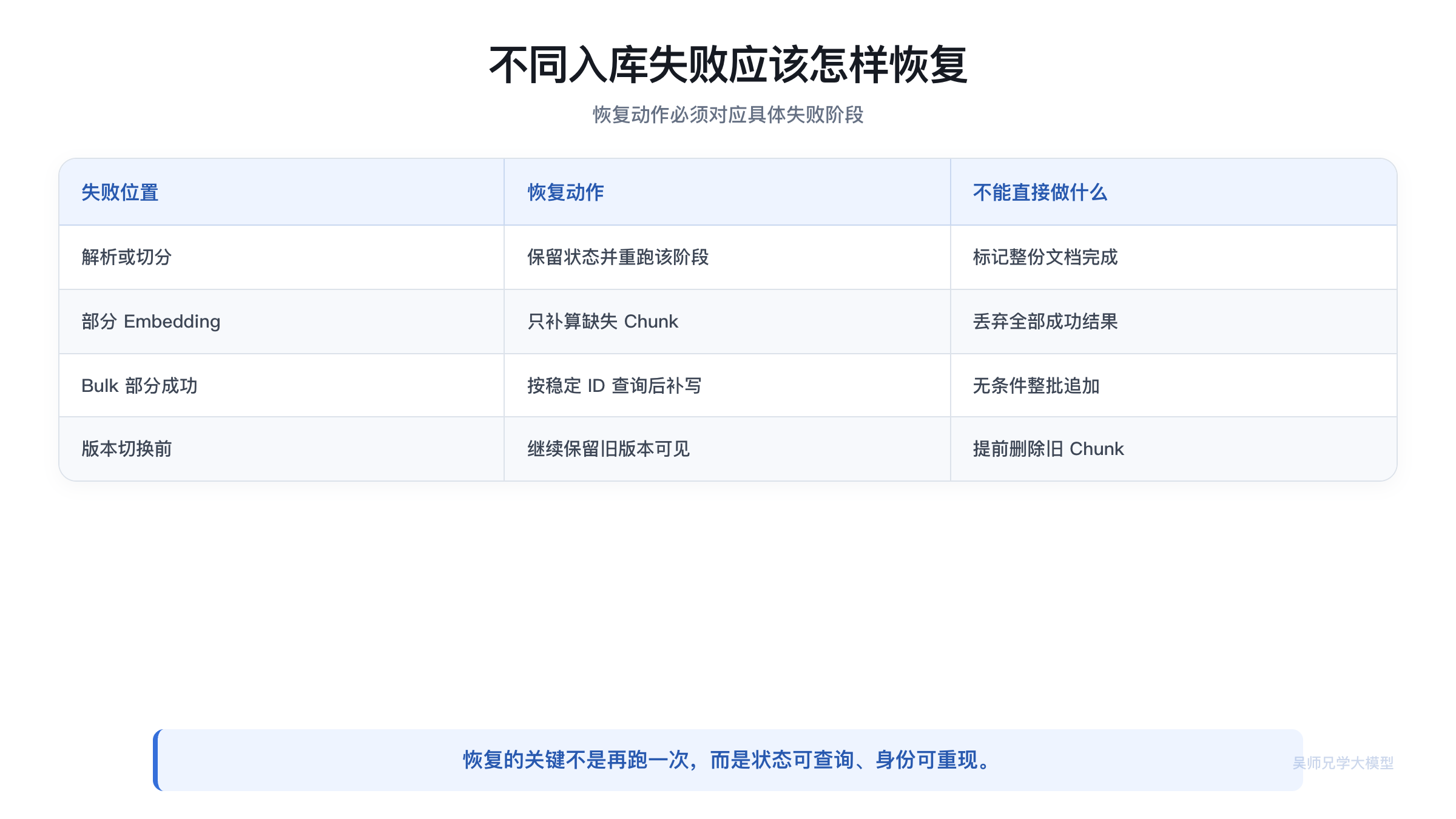Click the Bulk 部分成功 cell
Screen dimensions: 1456x819
[x=281, y=385]
